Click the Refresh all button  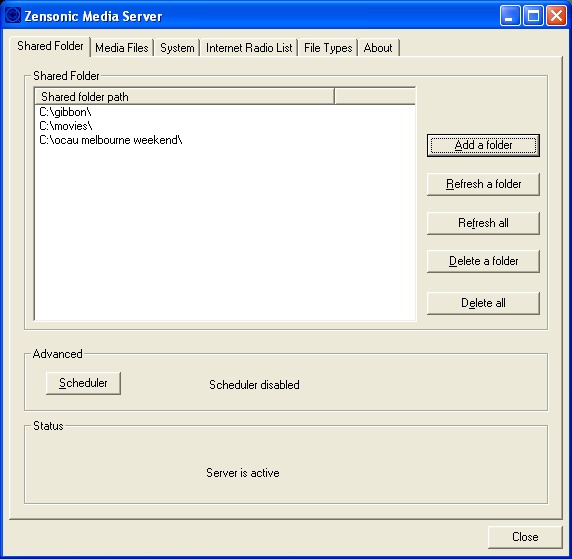click(x=483, y=223)
